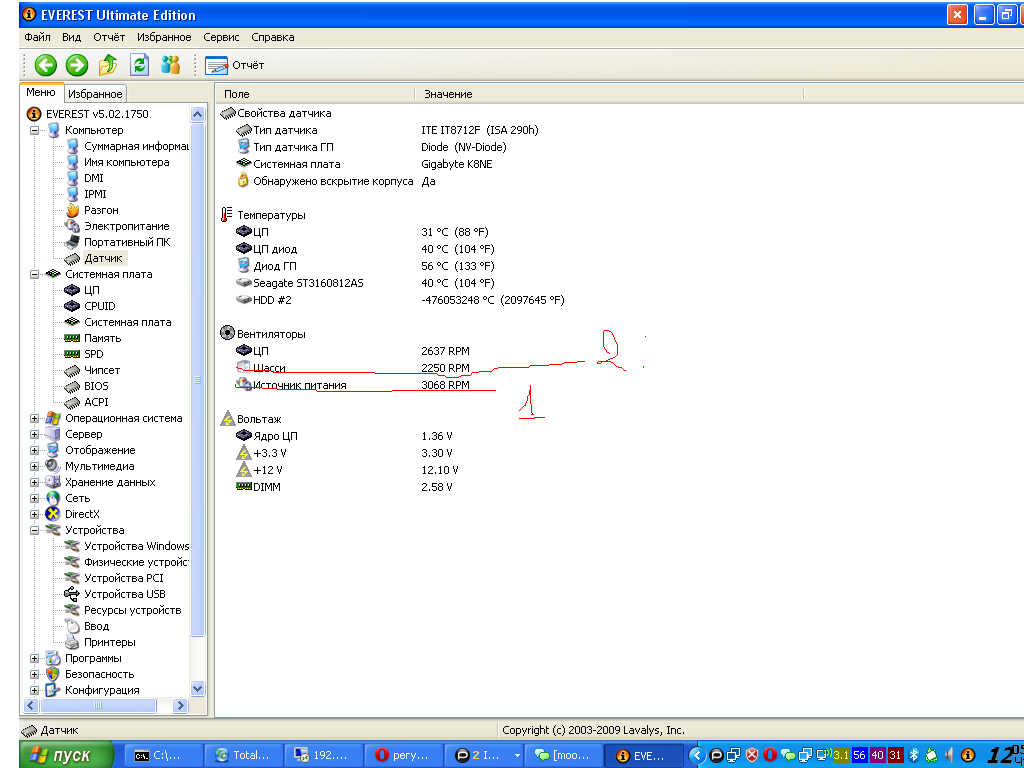Image resolution: width=1024 pixels, height=768 pixels.
Task: Open the Файл menu
Action: (37, 37)
